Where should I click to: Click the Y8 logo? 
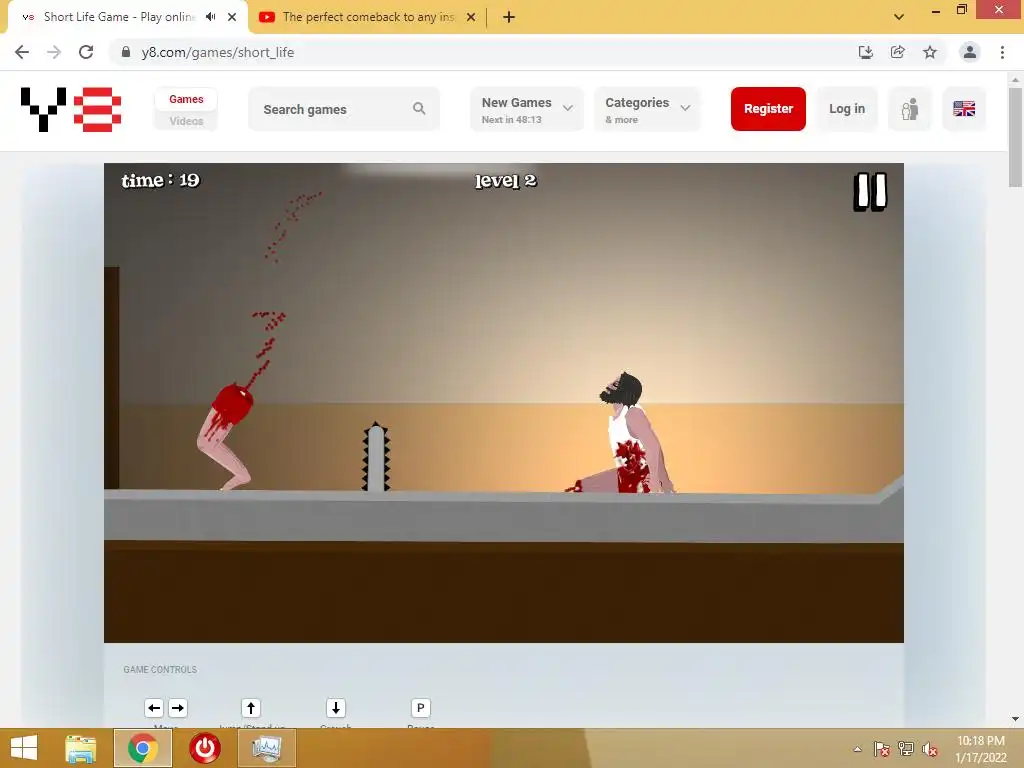tap(71, 109)
